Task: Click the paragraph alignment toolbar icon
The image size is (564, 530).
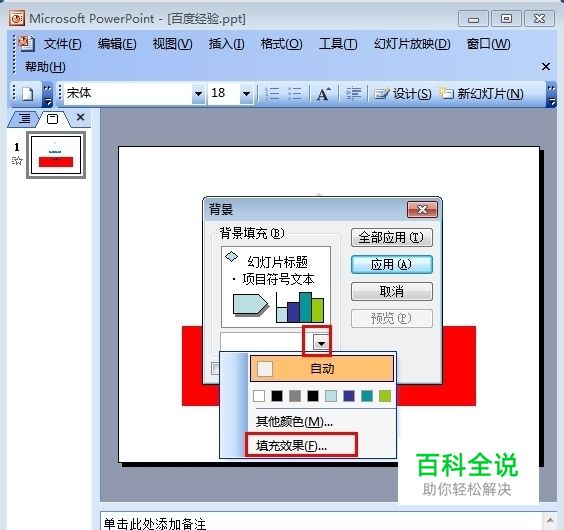Action: (x=353, y=94)
